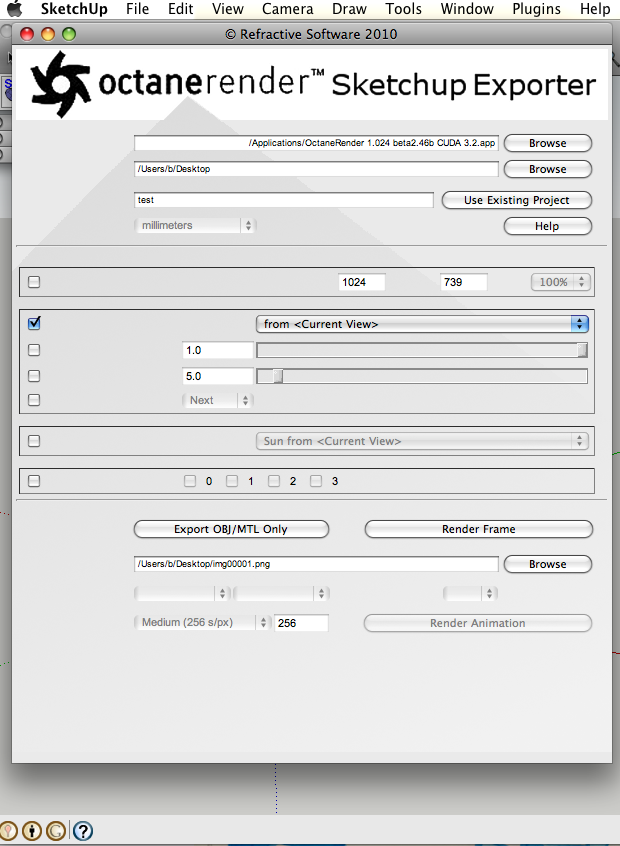
Task: Minimize exporter window with the yellow button
Action: (48, 35)
